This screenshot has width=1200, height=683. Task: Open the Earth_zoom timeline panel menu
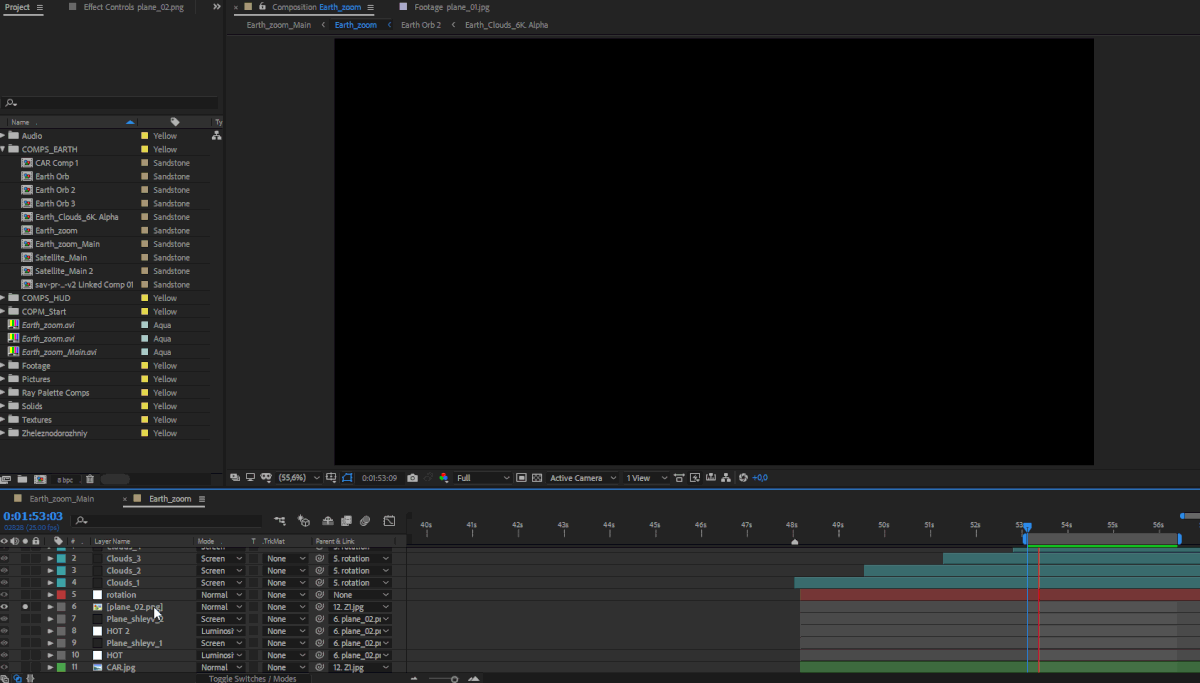tap(201, 498)
